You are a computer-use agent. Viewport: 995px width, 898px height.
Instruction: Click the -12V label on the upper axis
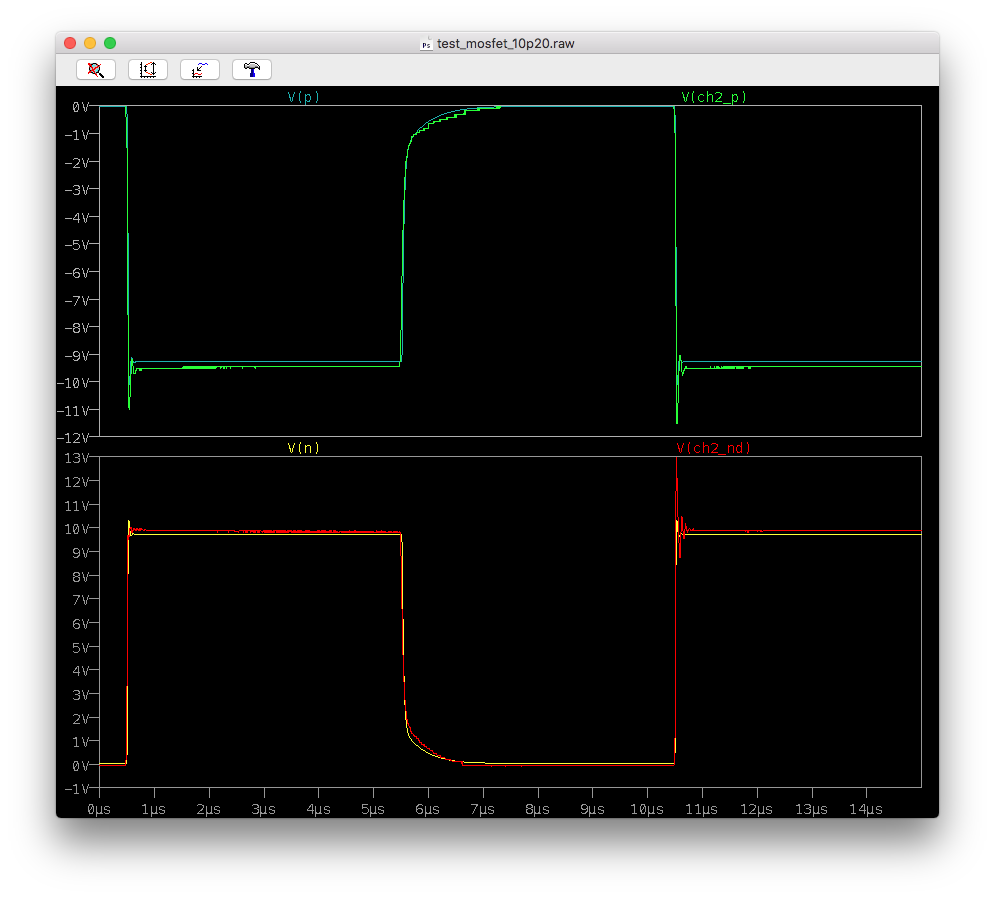point(73,438)
